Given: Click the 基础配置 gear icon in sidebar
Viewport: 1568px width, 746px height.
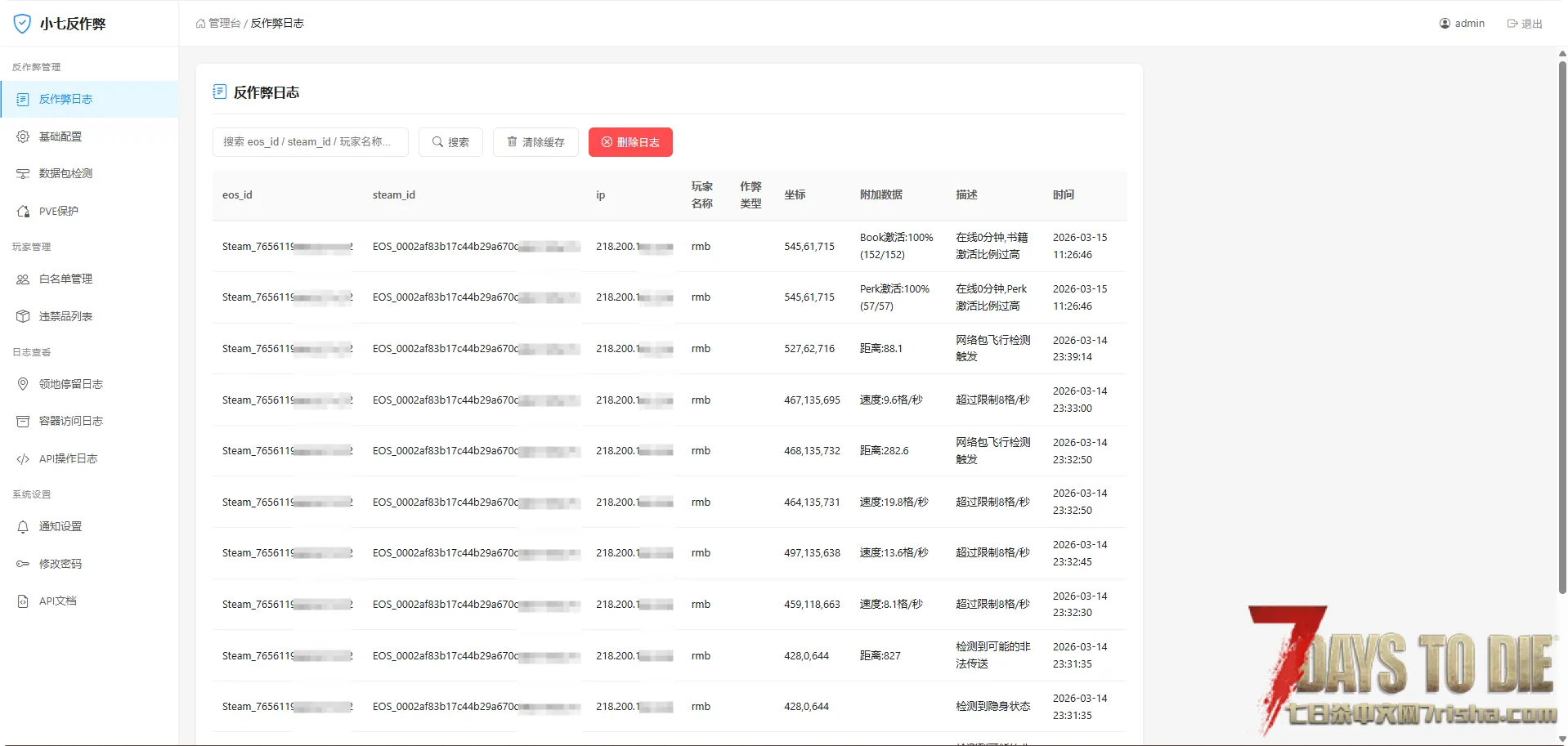Looking at the screenshot, I should 23,136.
